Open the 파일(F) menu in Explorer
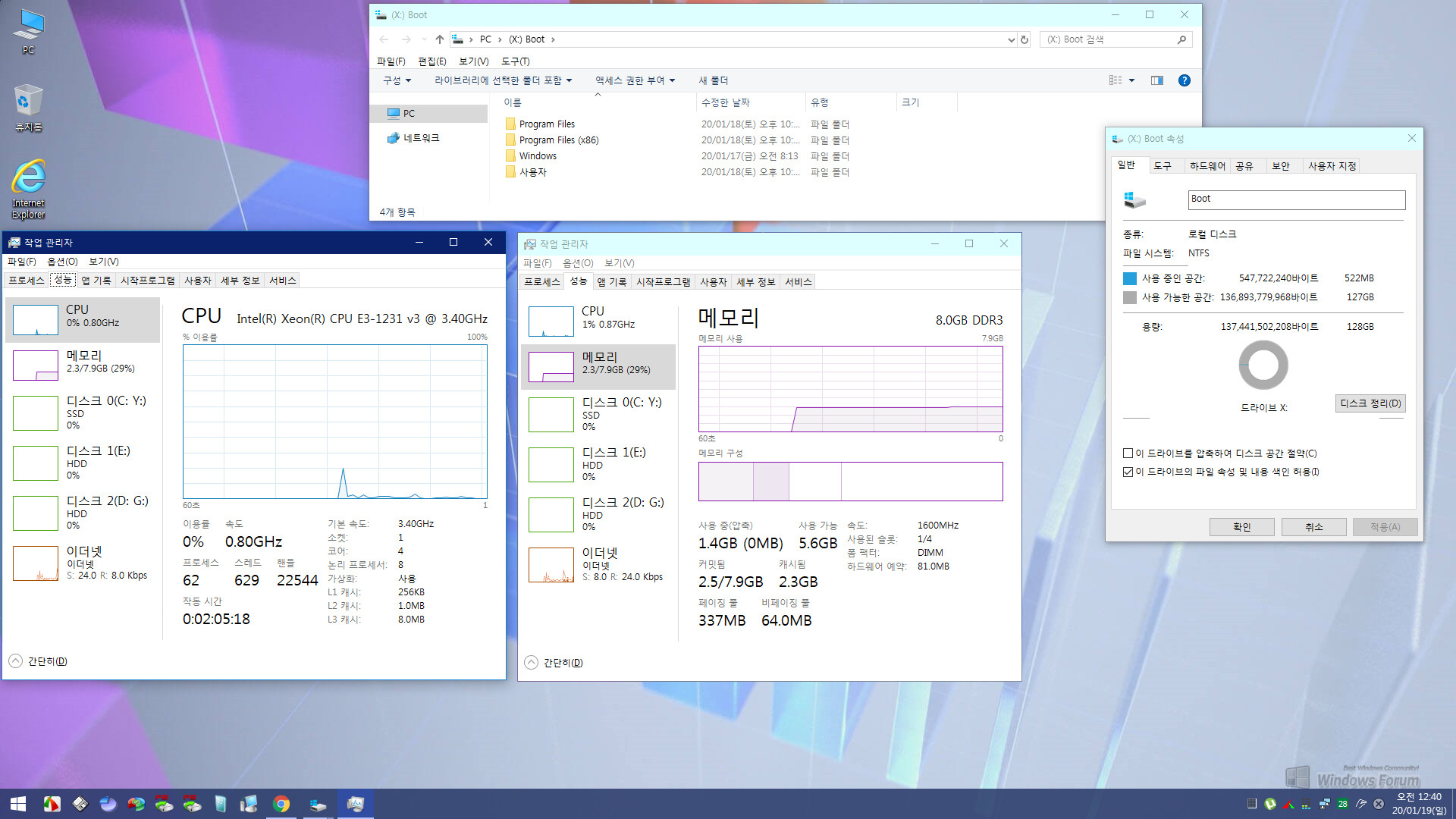1456x819 pixels. (391, 61)
